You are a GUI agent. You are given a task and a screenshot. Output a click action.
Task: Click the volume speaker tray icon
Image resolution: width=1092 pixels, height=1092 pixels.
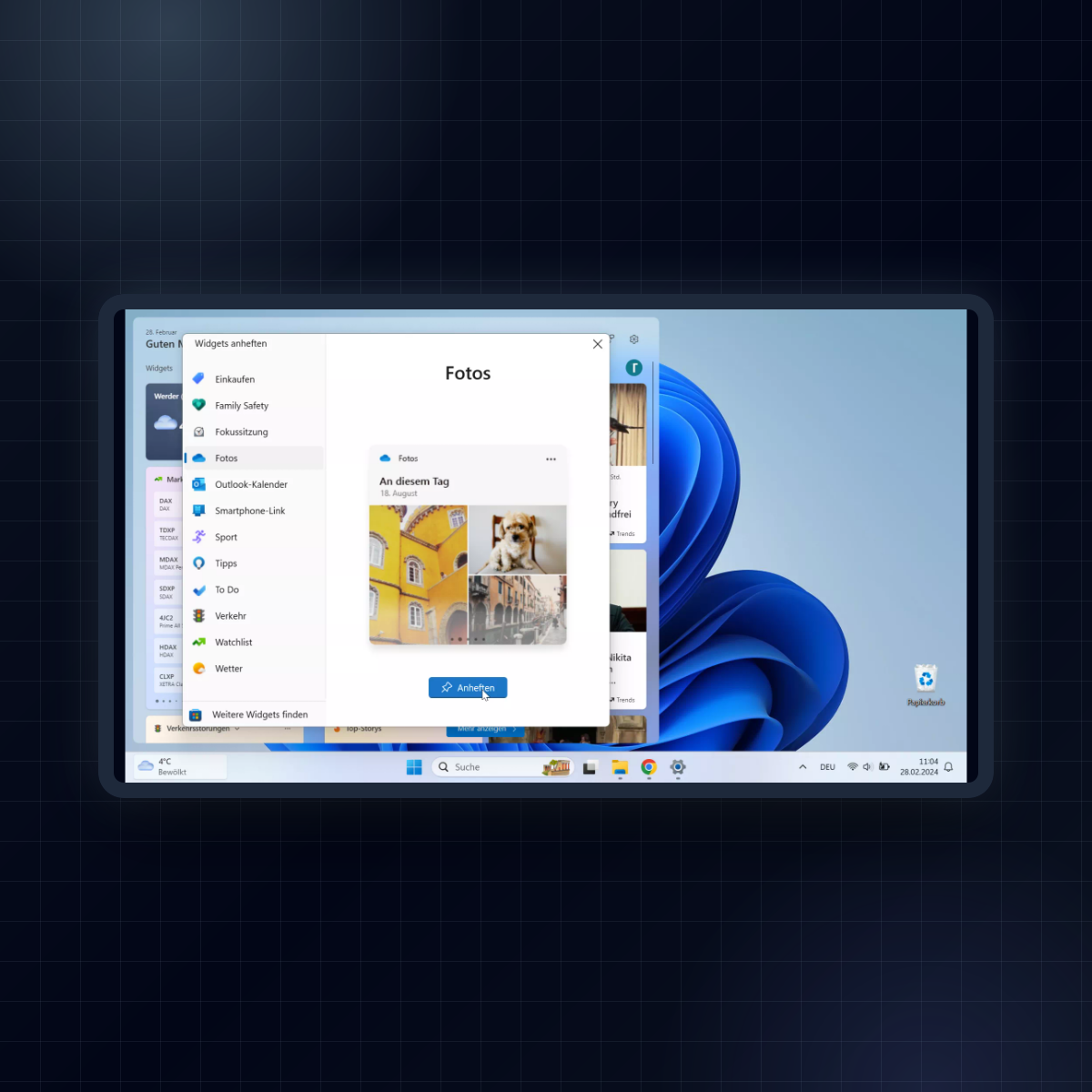(867, 767)
